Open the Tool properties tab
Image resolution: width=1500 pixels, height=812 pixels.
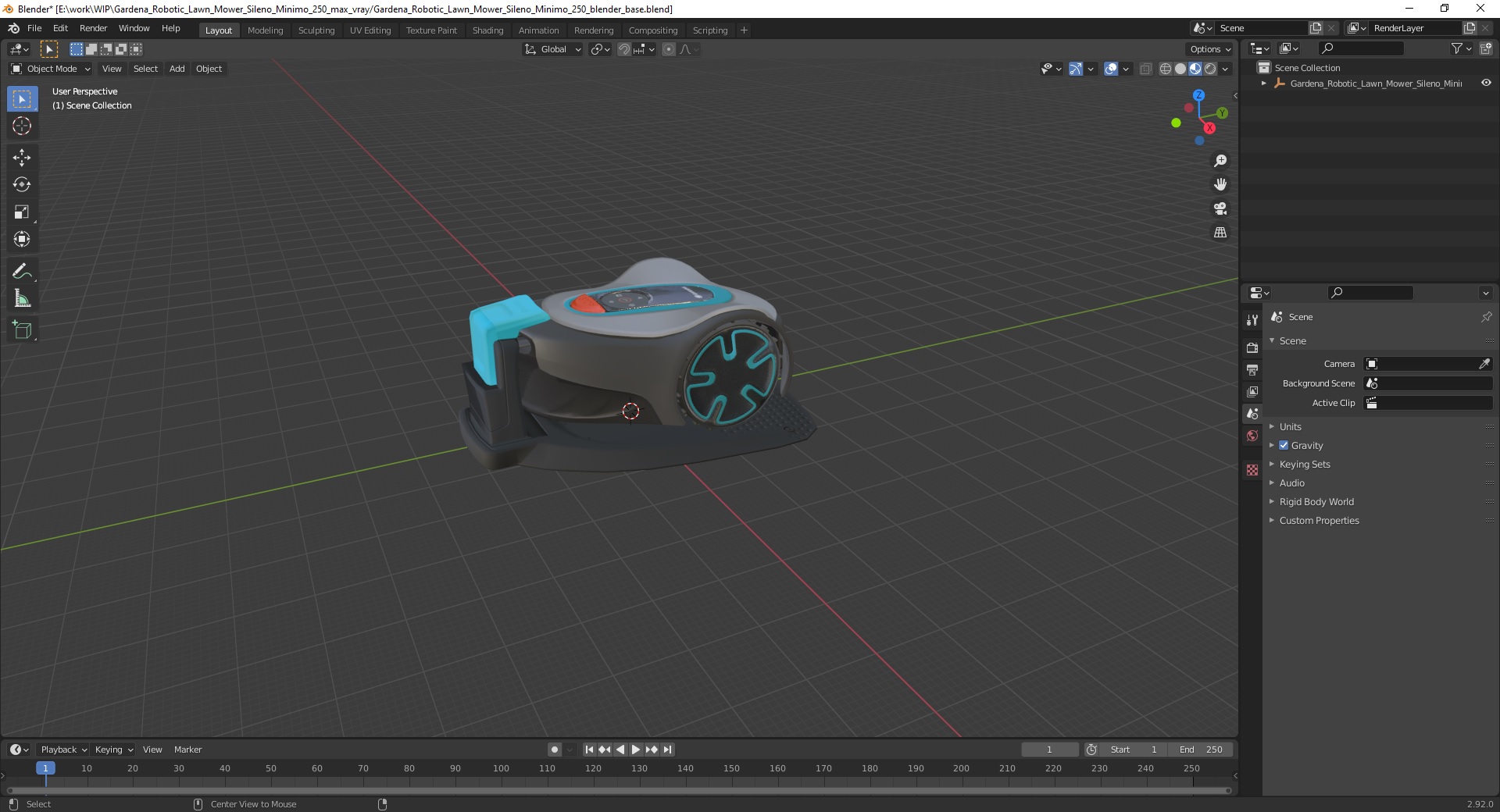(1252, 320)
